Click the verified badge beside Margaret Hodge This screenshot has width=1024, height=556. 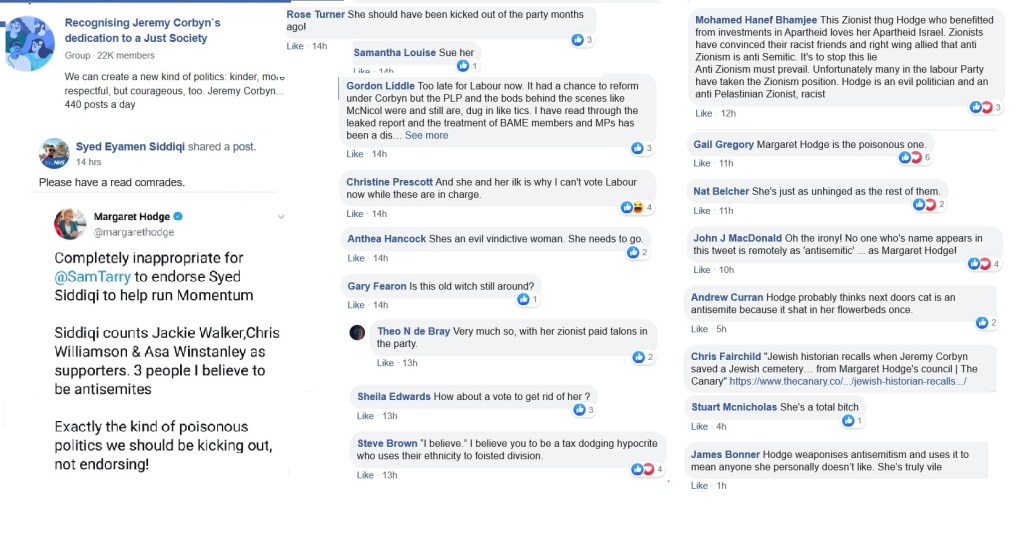pos(178,217)
